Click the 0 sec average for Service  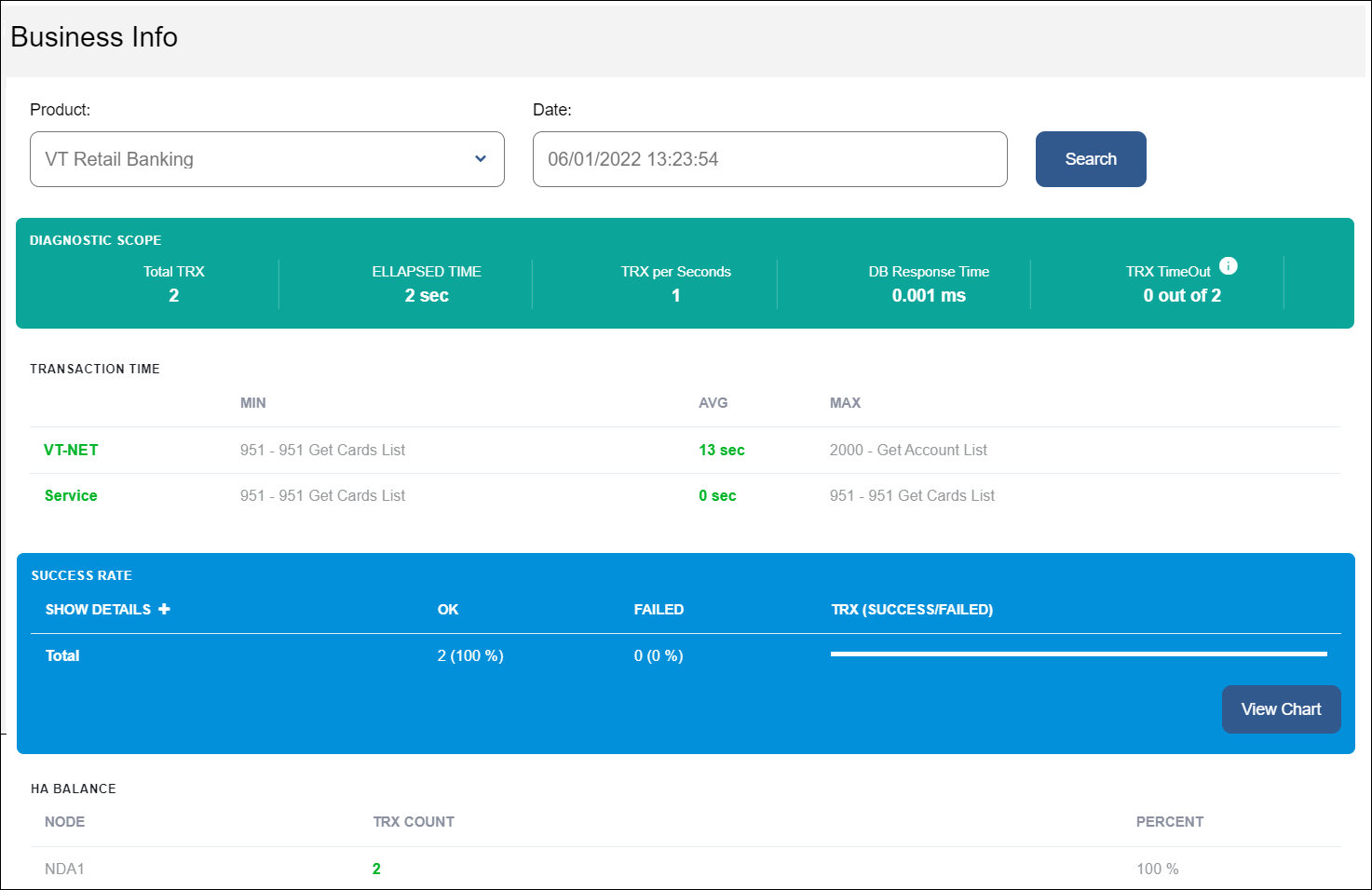coord(717,495)
